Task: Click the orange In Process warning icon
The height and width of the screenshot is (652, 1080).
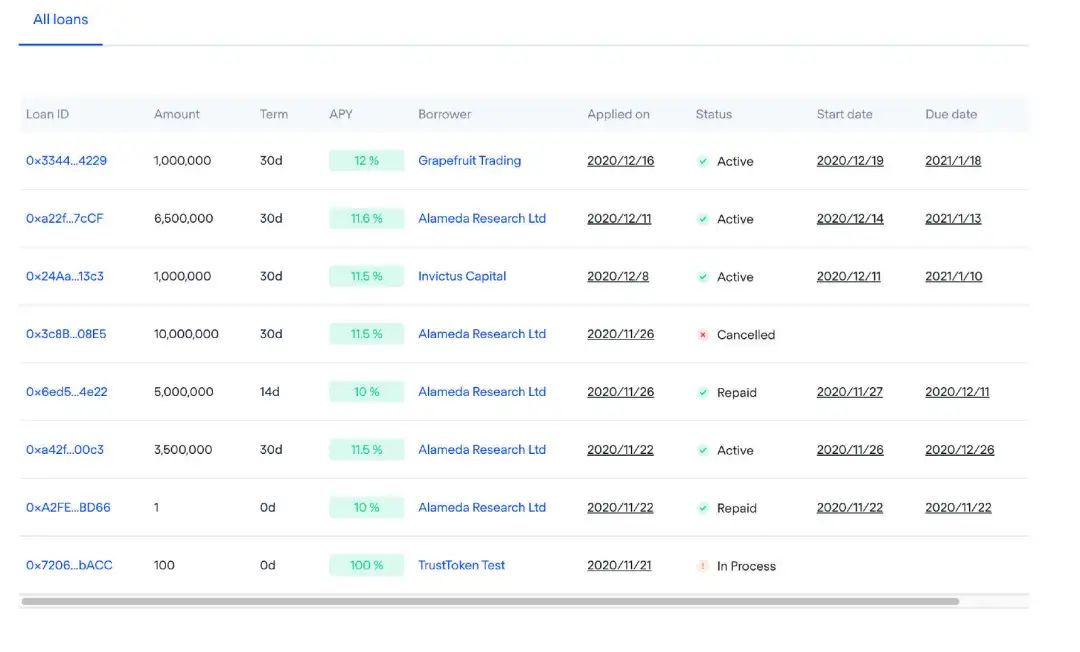Action: click(703, 566)
